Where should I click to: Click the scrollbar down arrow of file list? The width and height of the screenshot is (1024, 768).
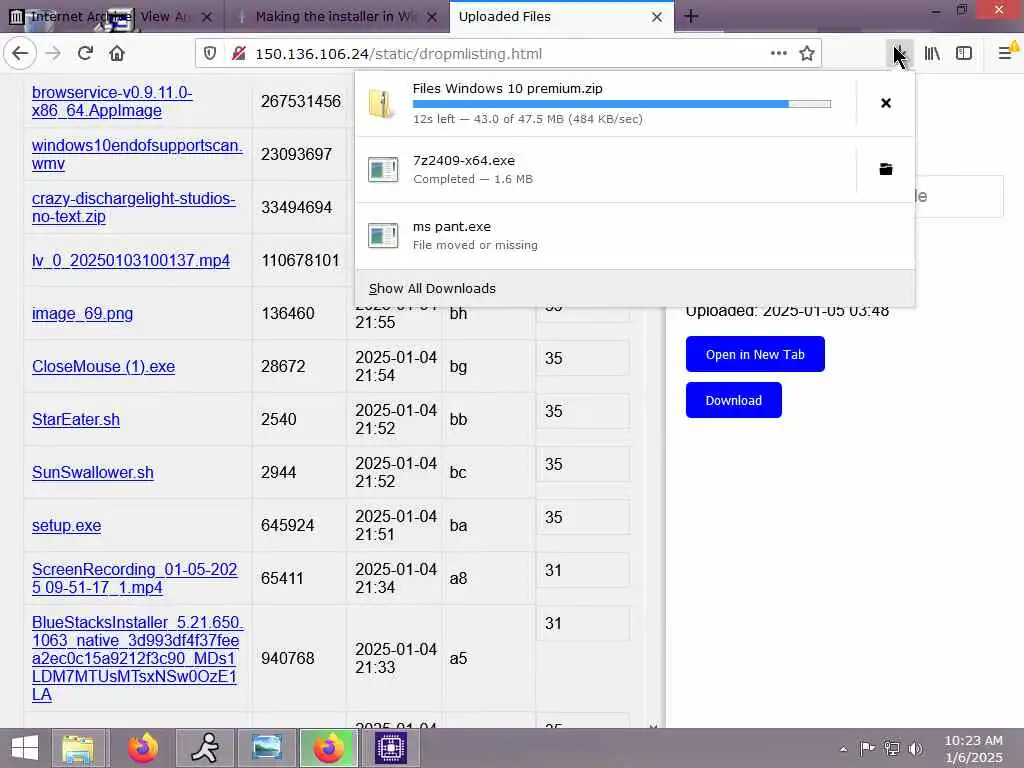(x=653, y=726)
